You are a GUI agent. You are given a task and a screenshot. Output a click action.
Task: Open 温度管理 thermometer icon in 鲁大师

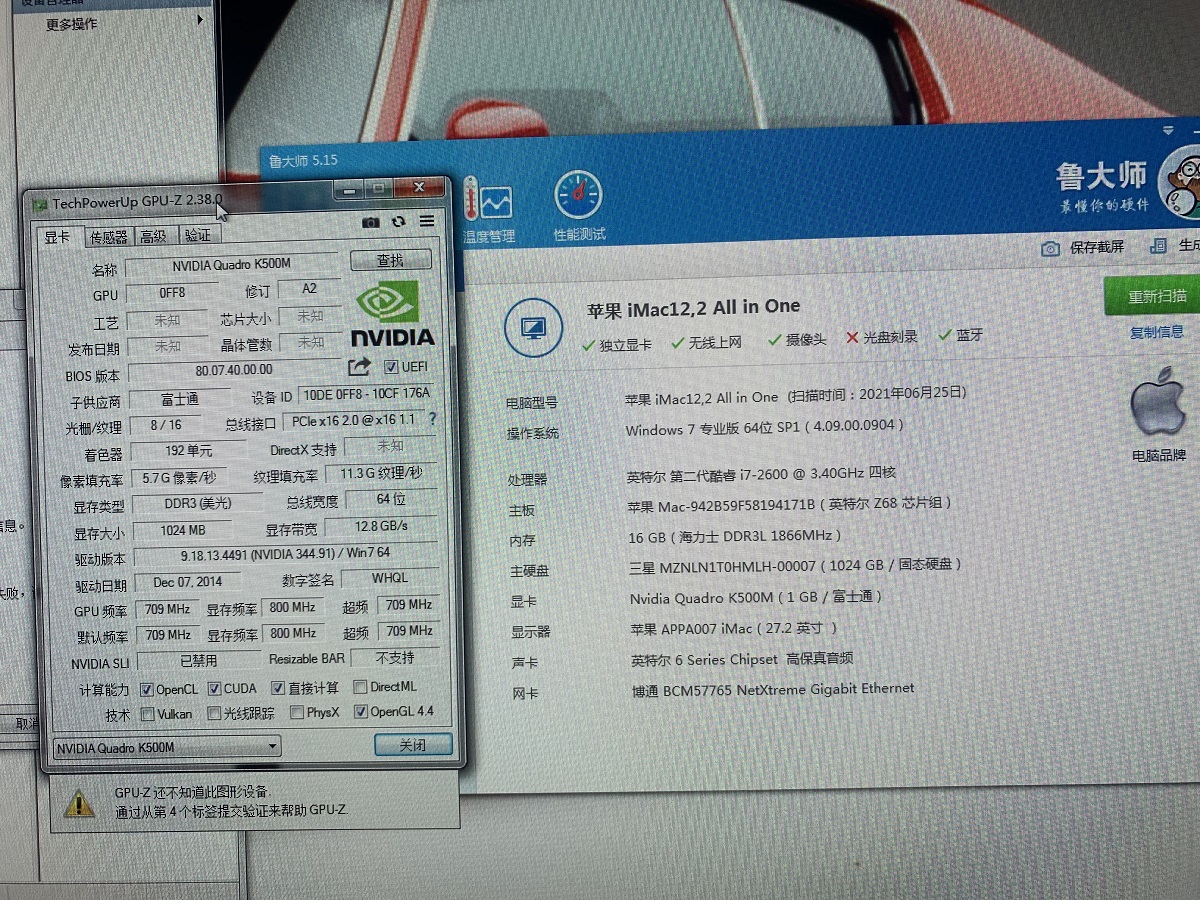coord(487,200)
